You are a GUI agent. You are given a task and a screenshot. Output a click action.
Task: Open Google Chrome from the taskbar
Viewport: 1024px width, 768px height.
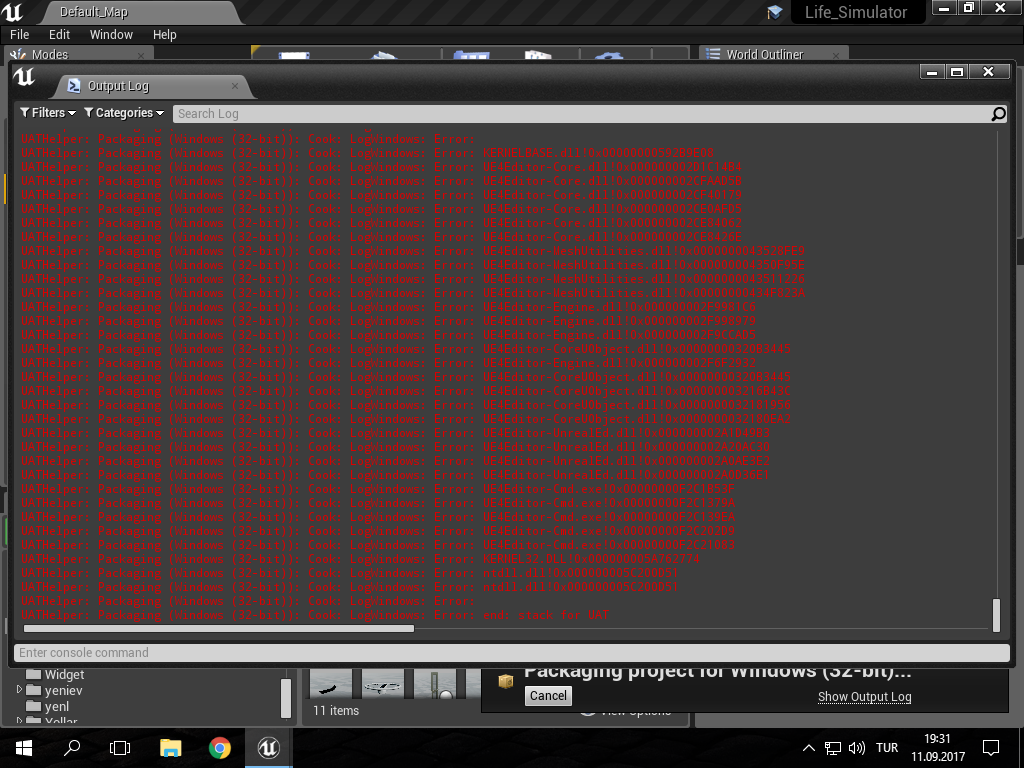click(x=220, y=748)
